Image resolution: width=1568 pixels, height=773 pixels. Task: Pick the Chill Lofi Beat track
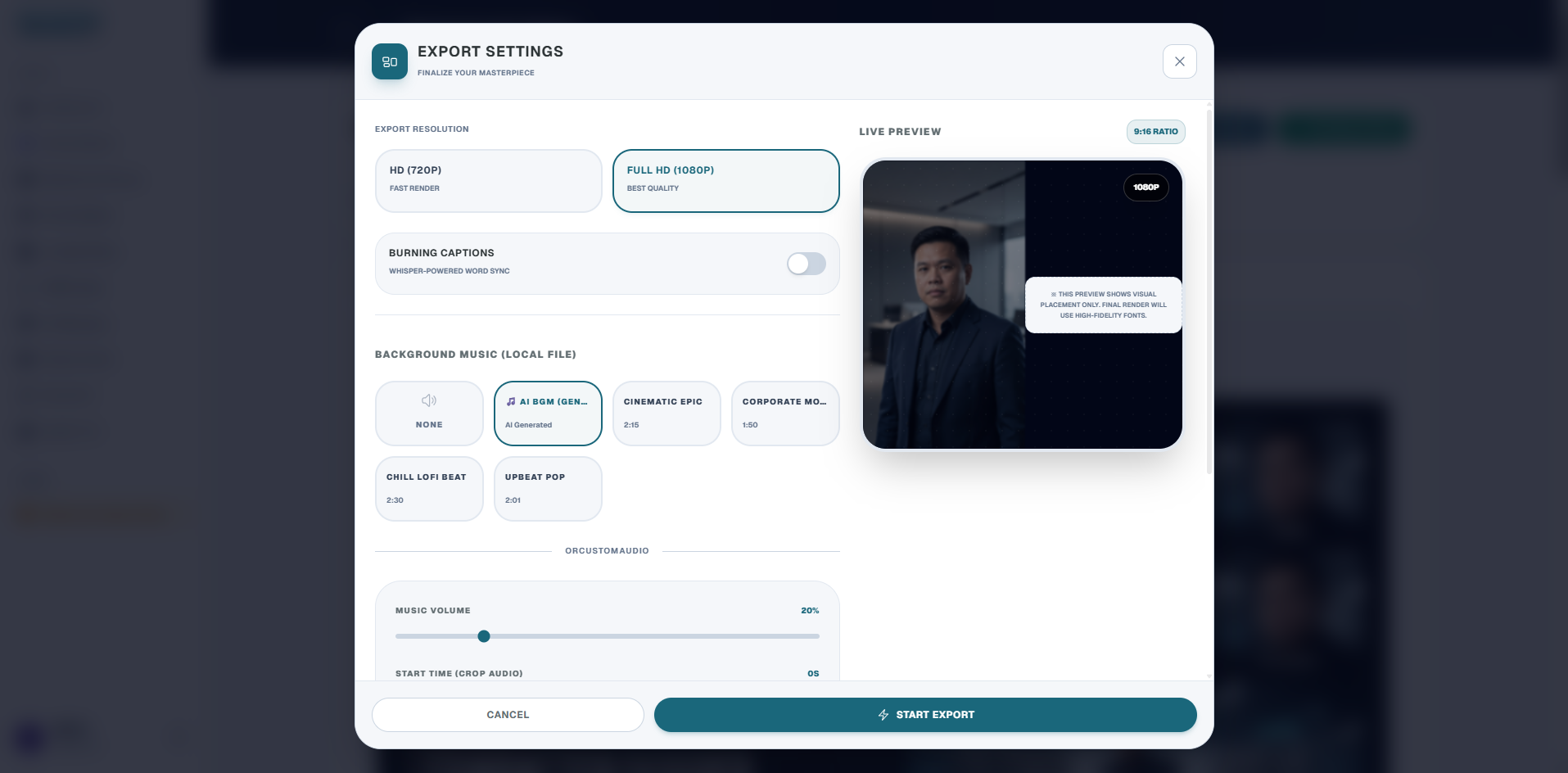[x=429, y=489]
